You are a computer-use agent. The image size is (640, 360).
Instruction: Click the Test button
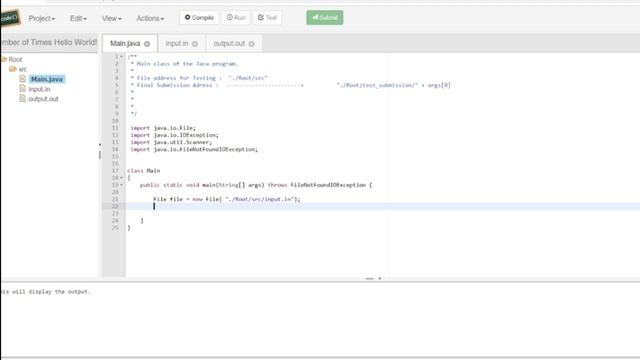(267, 18)
